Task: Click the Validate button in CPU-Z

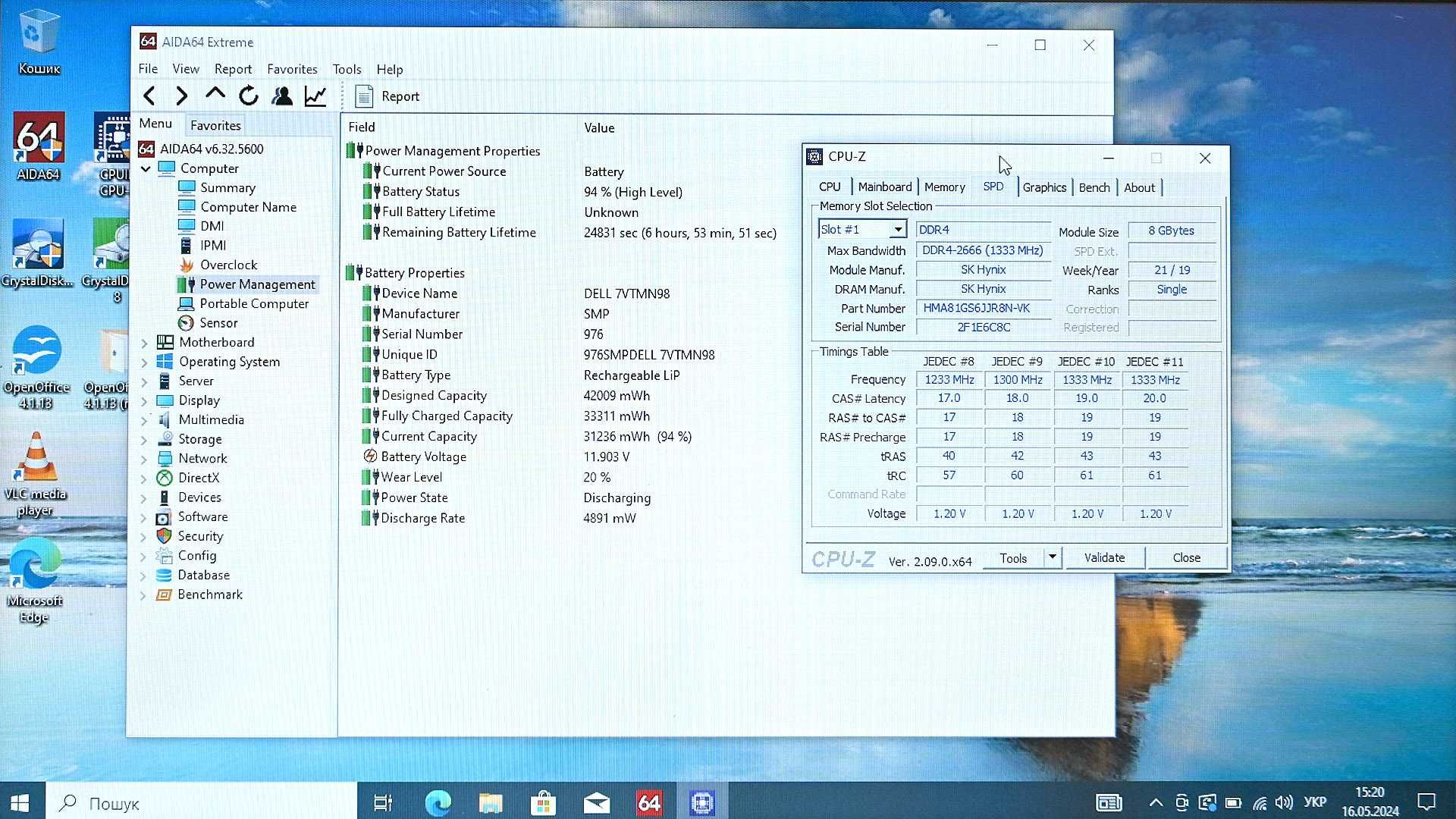Action: coord(1105,558)
